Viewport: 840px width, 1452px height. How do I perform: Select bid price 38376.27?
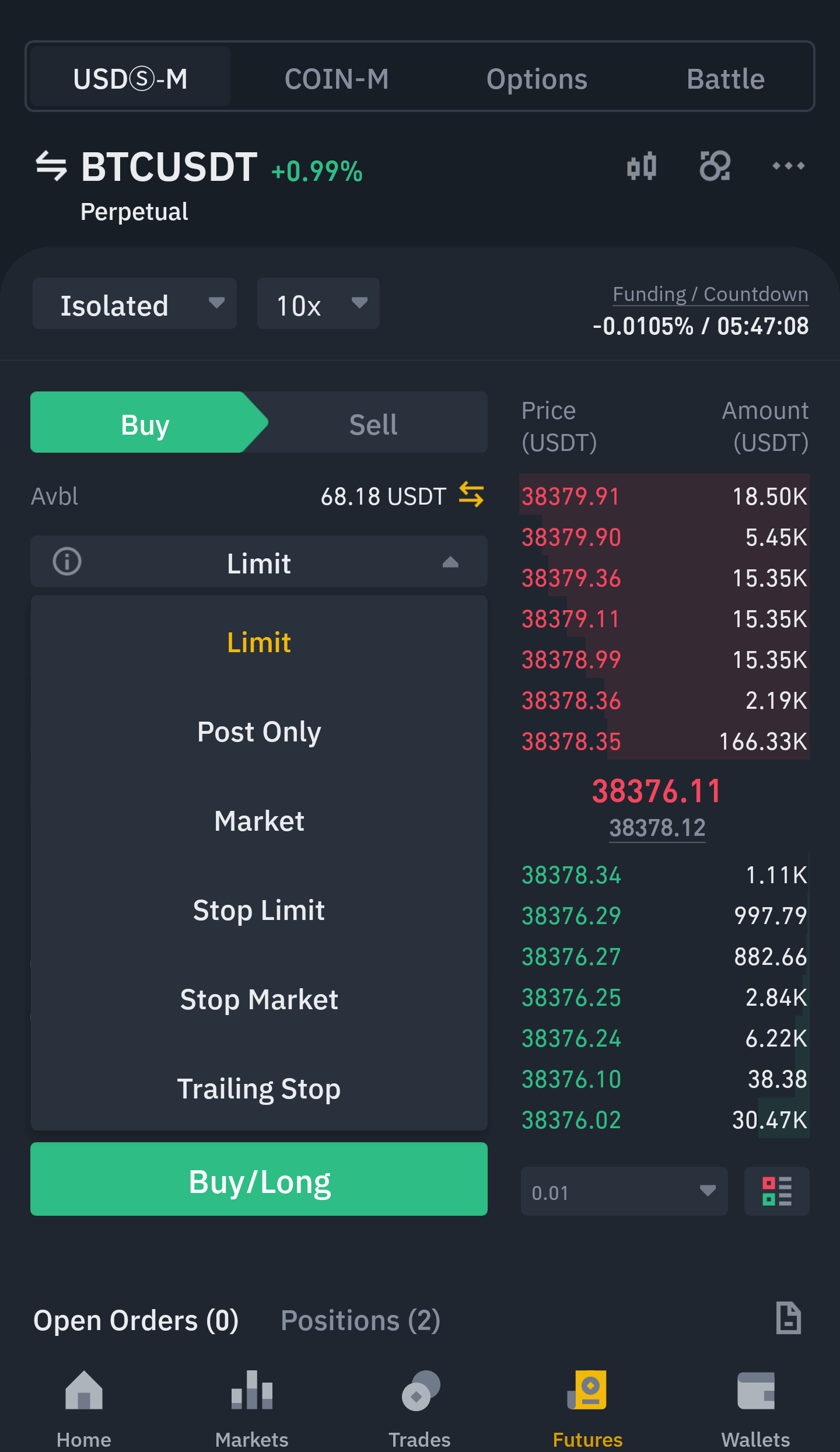point(571,957)
